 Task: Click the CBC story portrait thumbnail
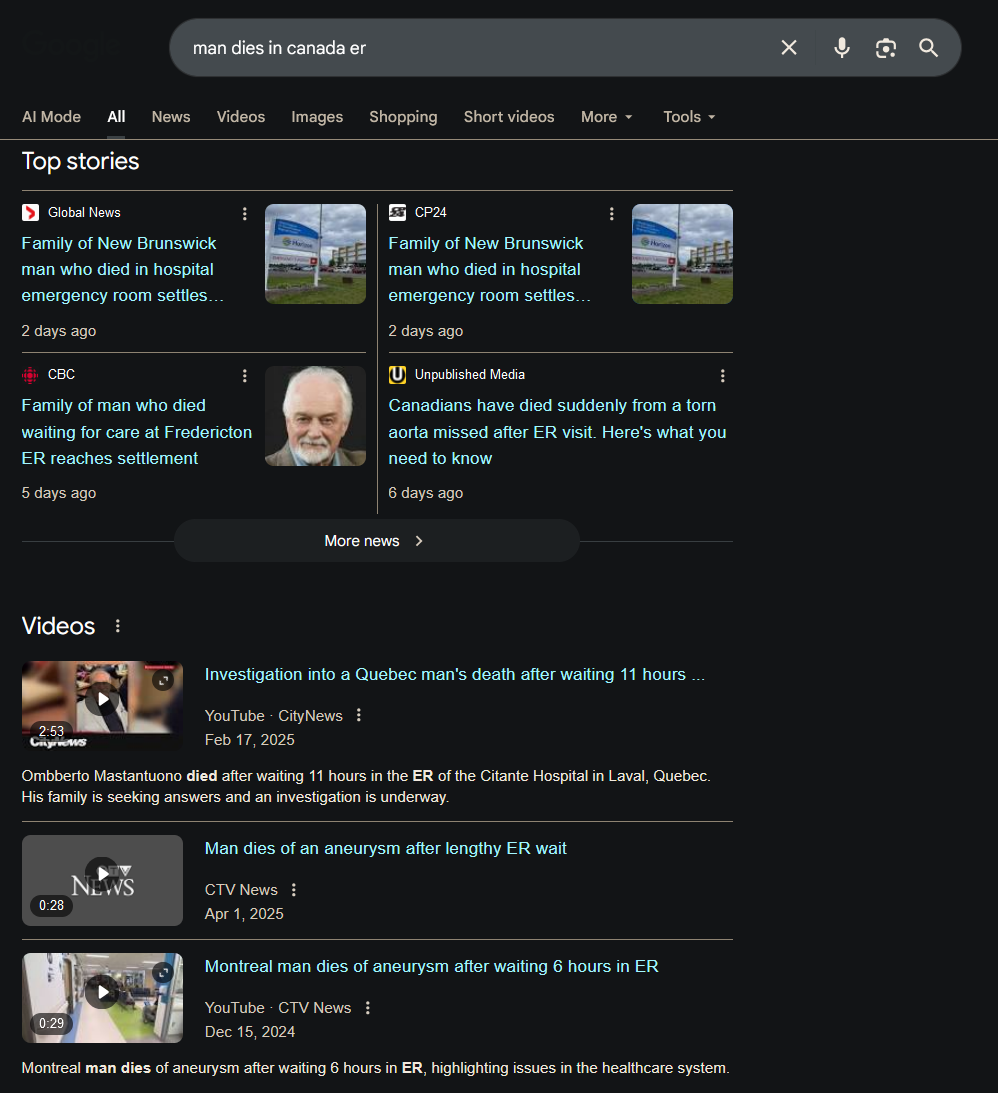(x=315, y=416)
